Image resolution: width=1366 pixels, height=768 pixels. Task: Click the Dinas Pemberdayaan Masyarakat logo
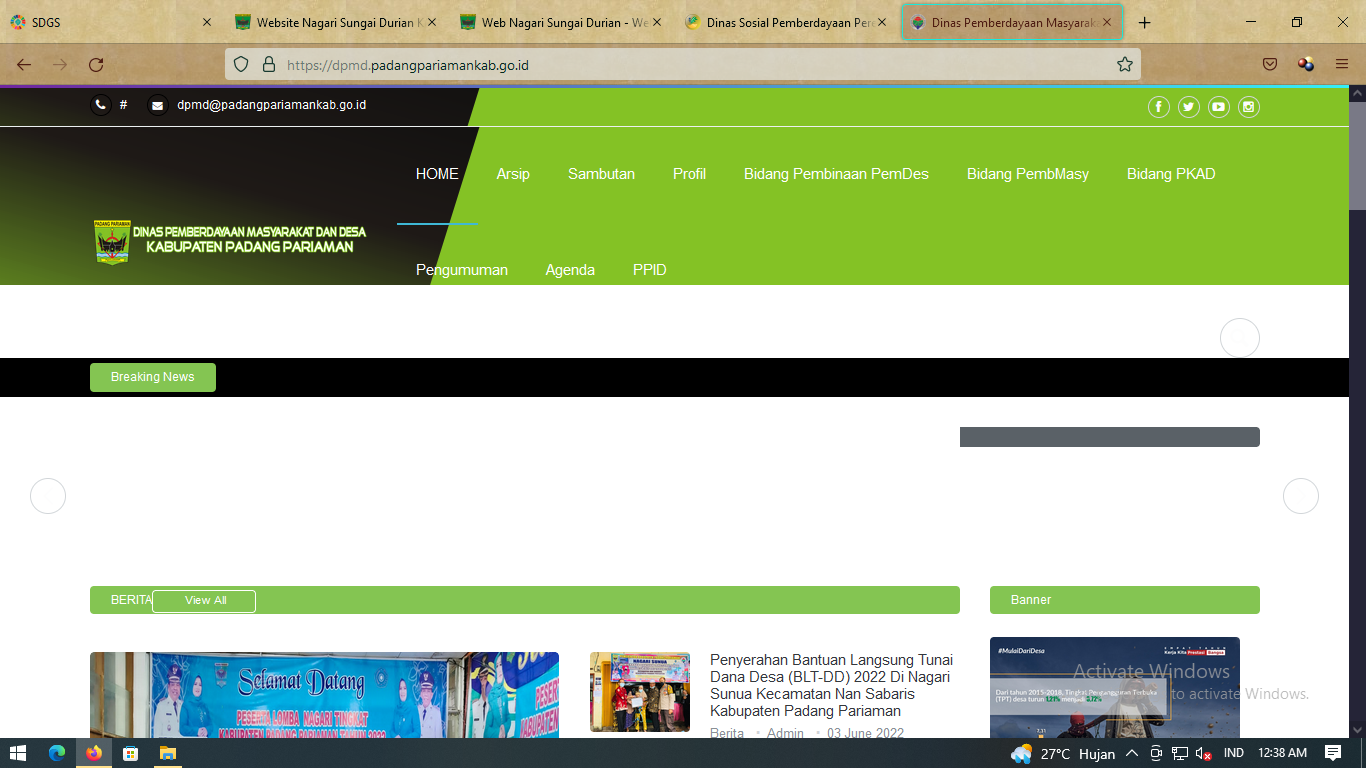[230, 241]
